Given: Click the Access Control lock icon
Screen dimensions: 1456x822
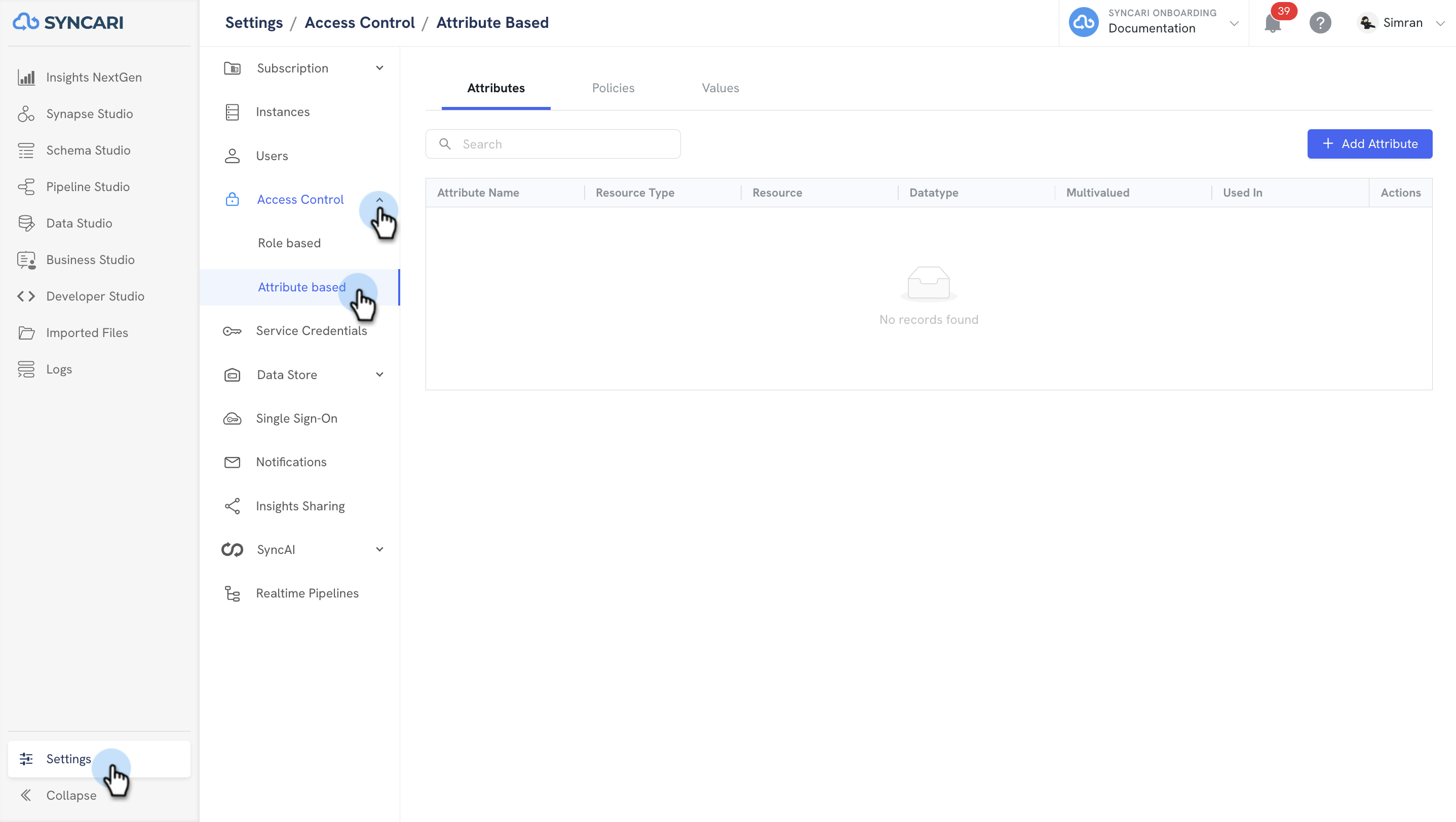Looking at the screenshot, I should coord(233,200).
